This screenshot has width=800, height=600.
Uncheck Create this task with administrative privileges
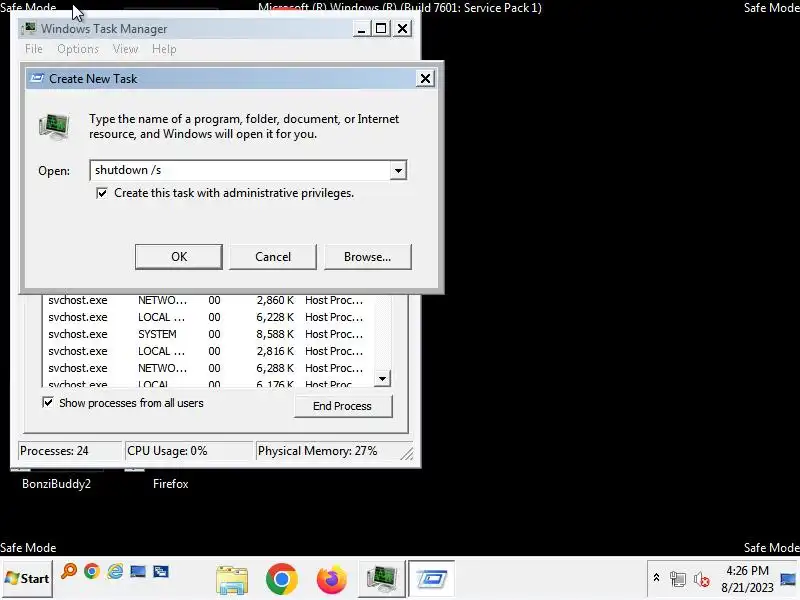[102, 193]
